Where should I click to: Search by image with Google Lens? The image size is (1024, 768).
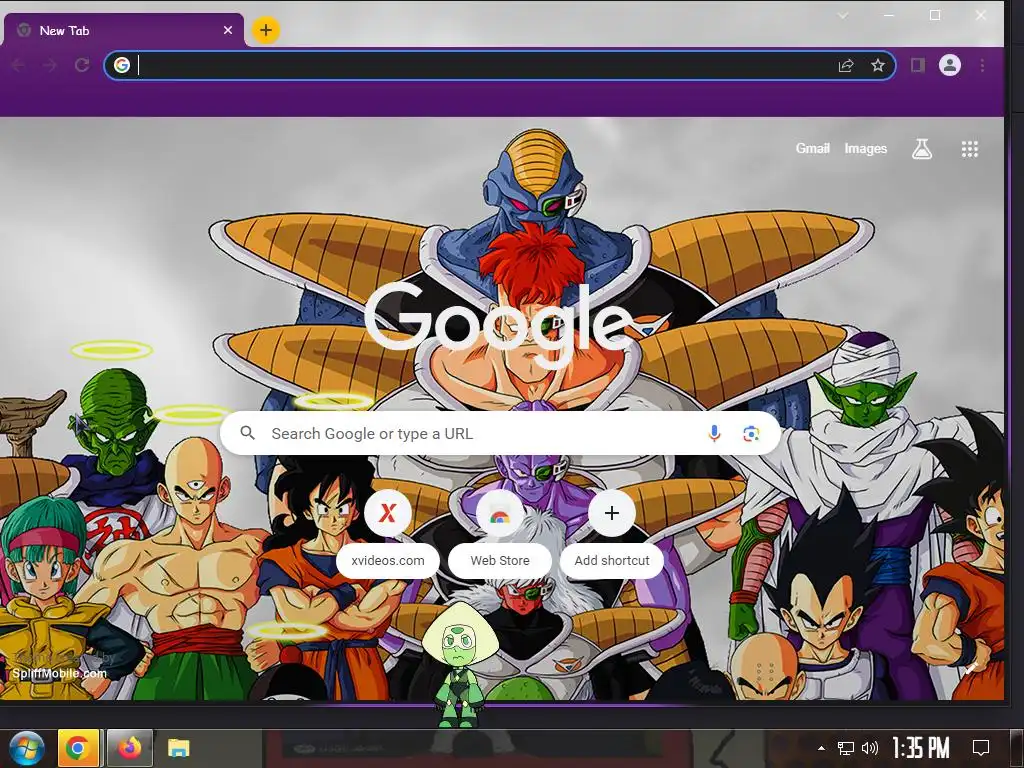pyautogui.click(x=751, y=434)
